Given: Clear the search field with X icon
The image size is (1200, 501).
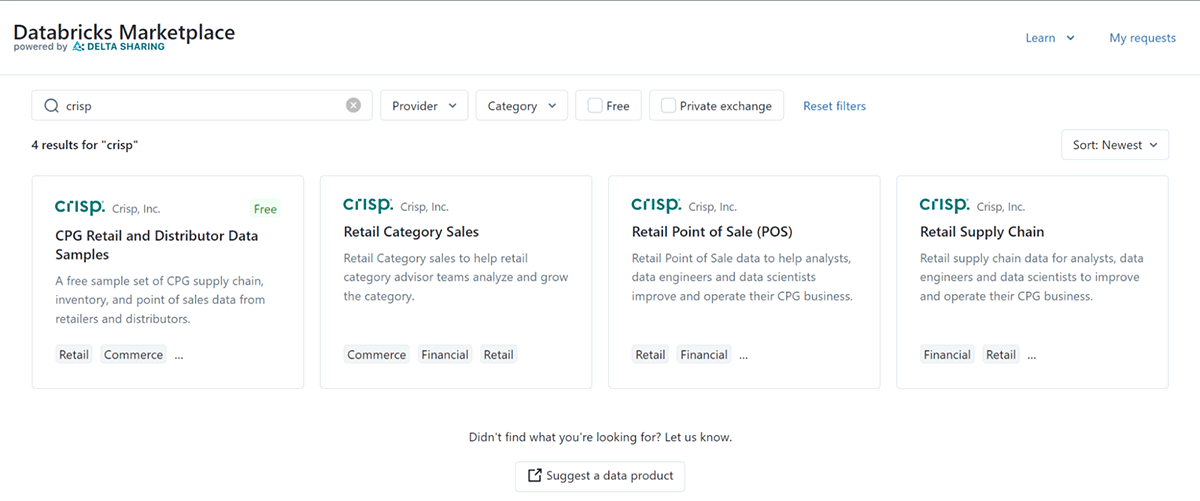Looking at the screenshot, I should click(353, 106).
